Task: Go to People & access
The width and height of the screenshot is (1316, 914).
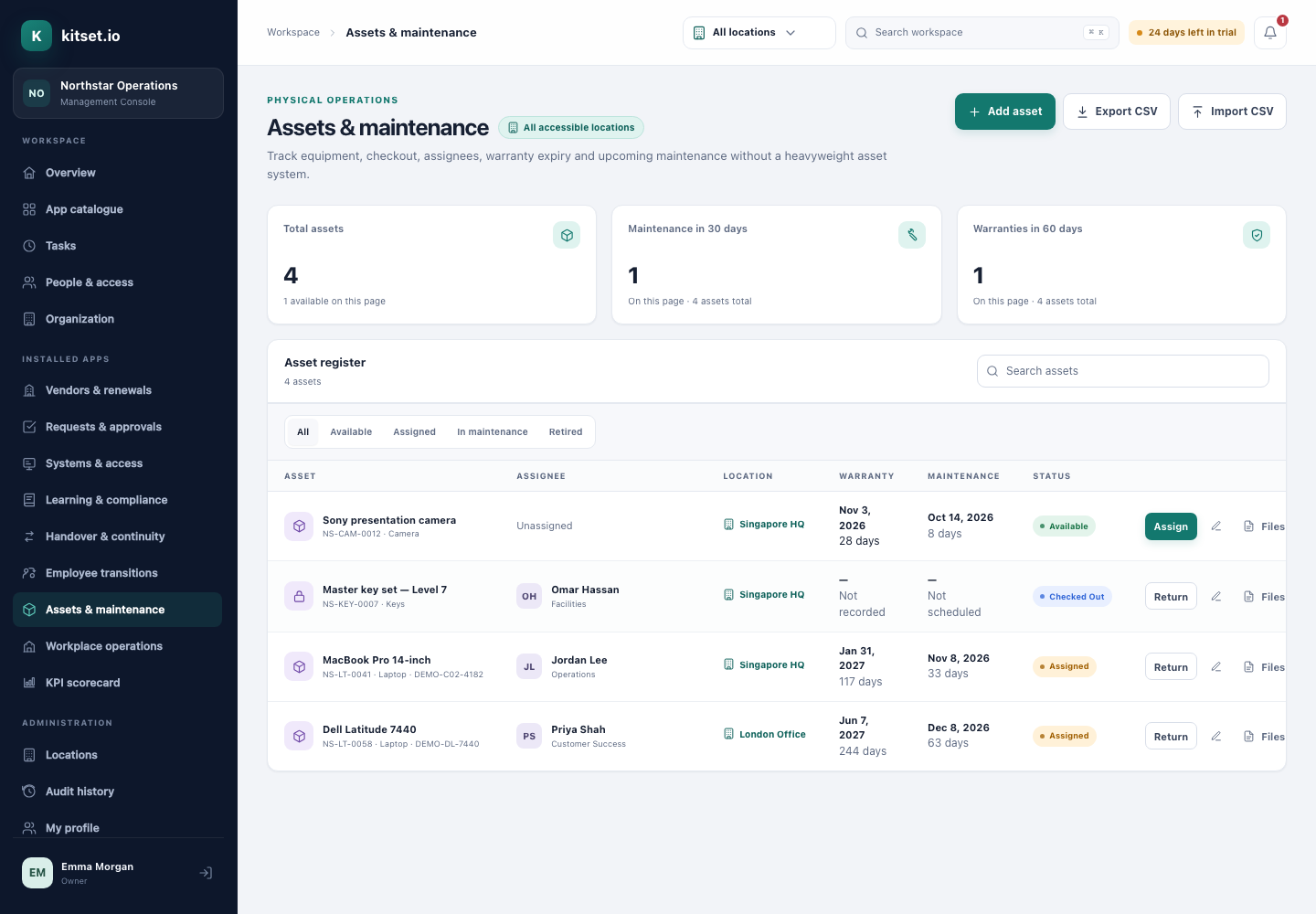Action: [x=118, y=282]
